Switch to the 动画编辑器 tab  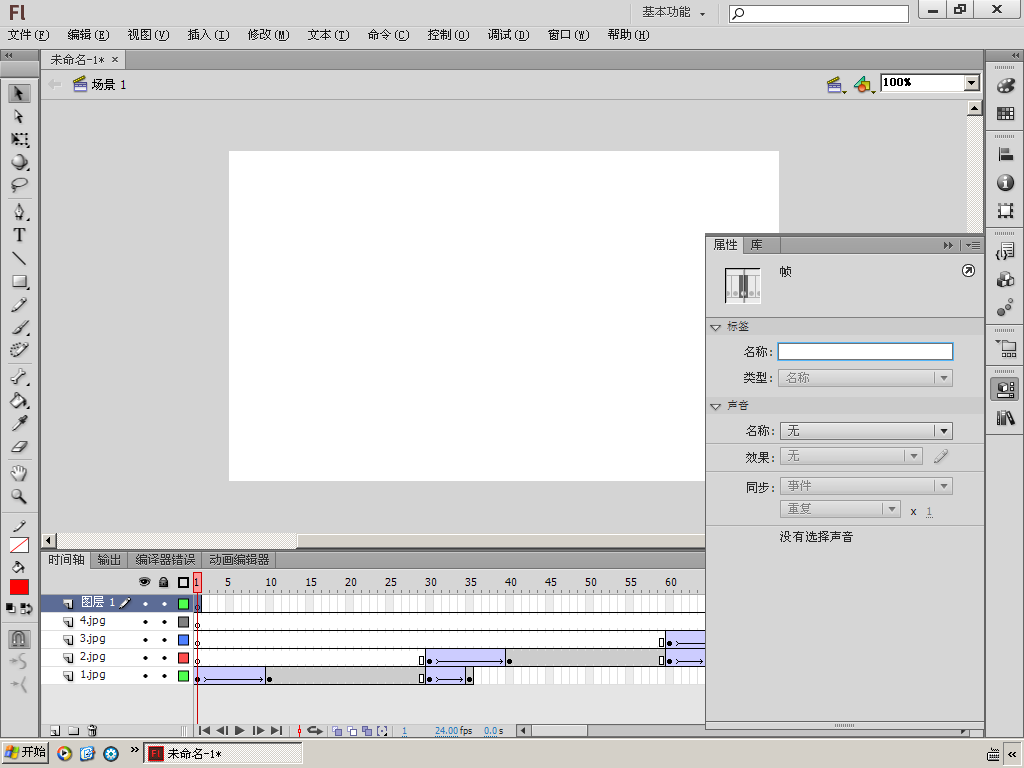(x=239, y=560)
